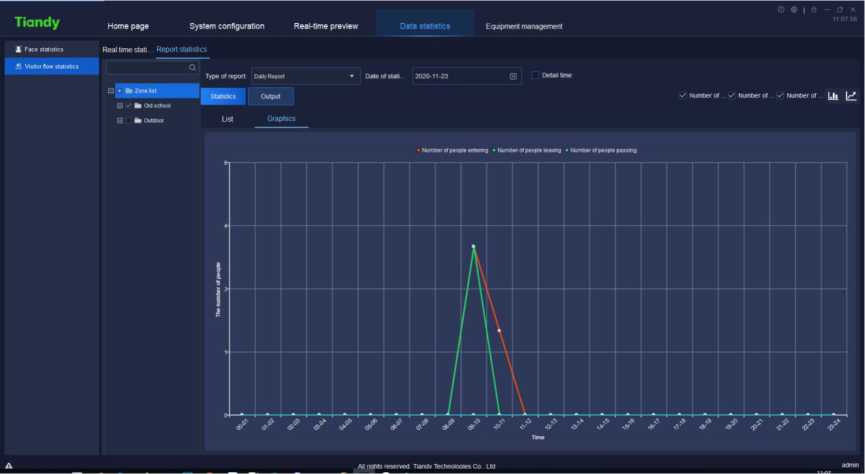Screen dimensions: 865x474
Task: Click the Statistics button
Action: tap(223, 96)
